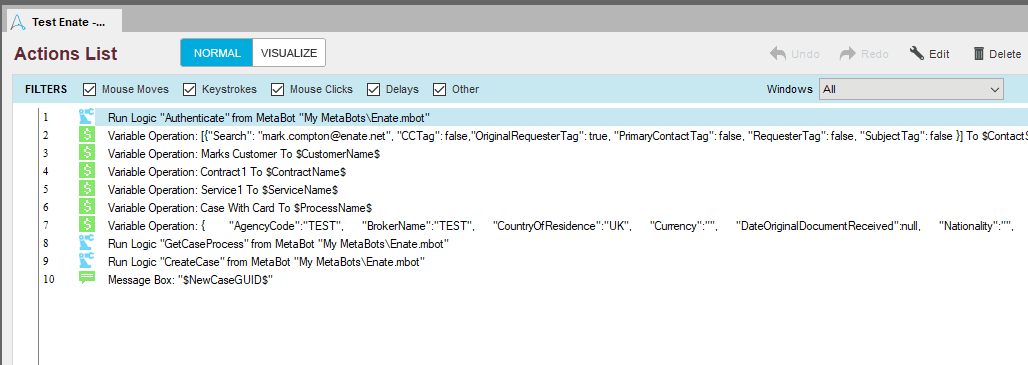Click the Message Box speech bubble icon

[x=87, y=278]
